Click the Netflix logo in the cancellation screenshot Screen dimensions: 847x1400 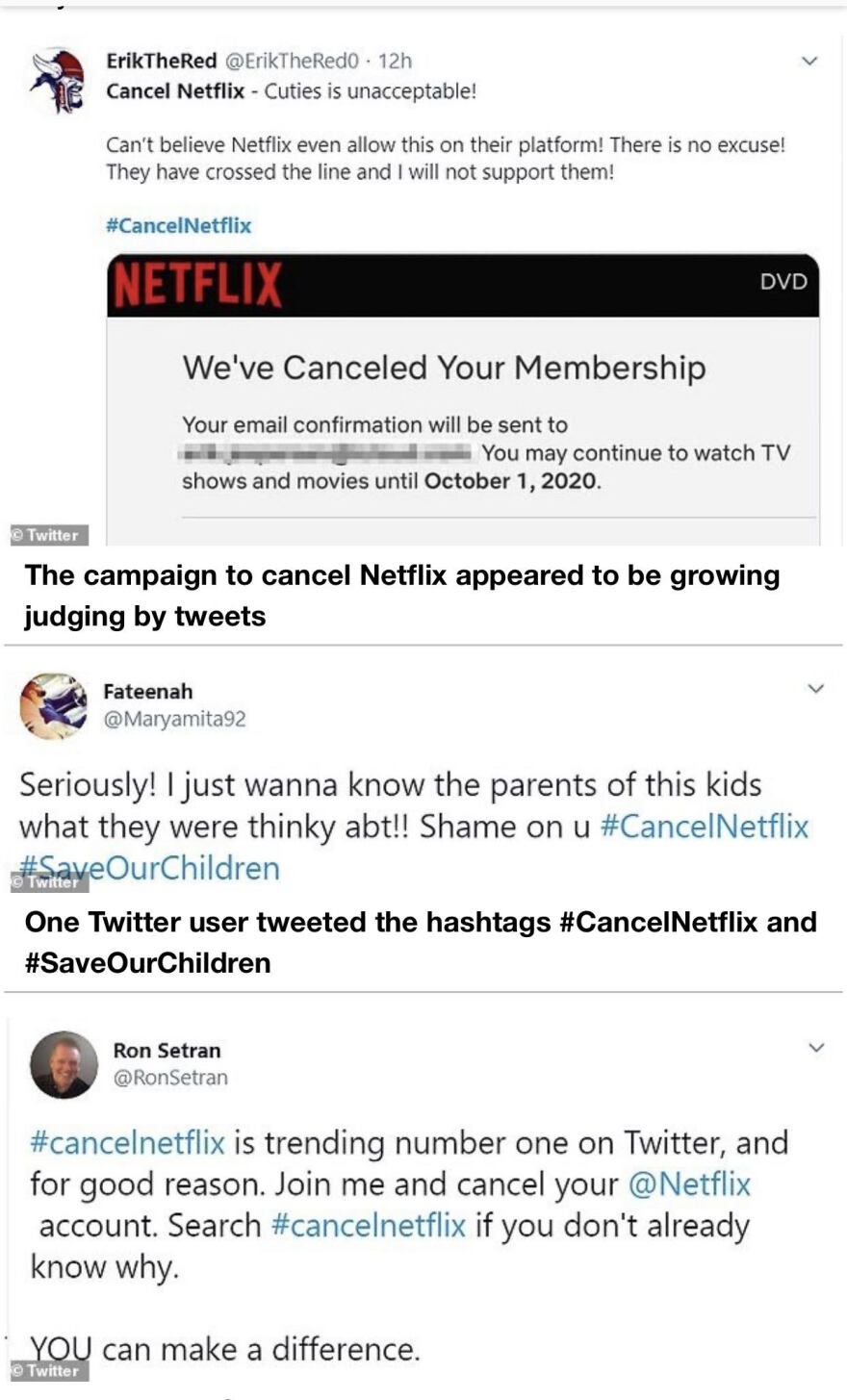[x=197, y=283]
